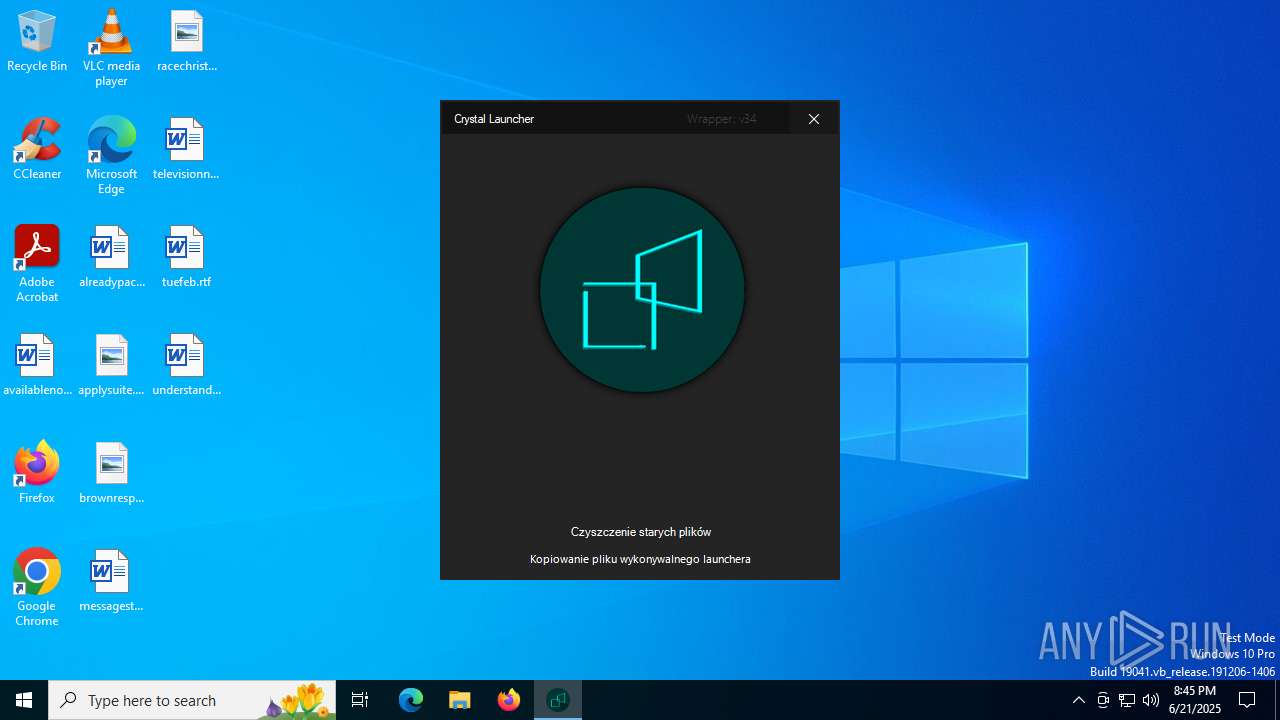
Task: Click the Crystal Launcher title text
Action: pyautogui.click(x=494, y=119)
